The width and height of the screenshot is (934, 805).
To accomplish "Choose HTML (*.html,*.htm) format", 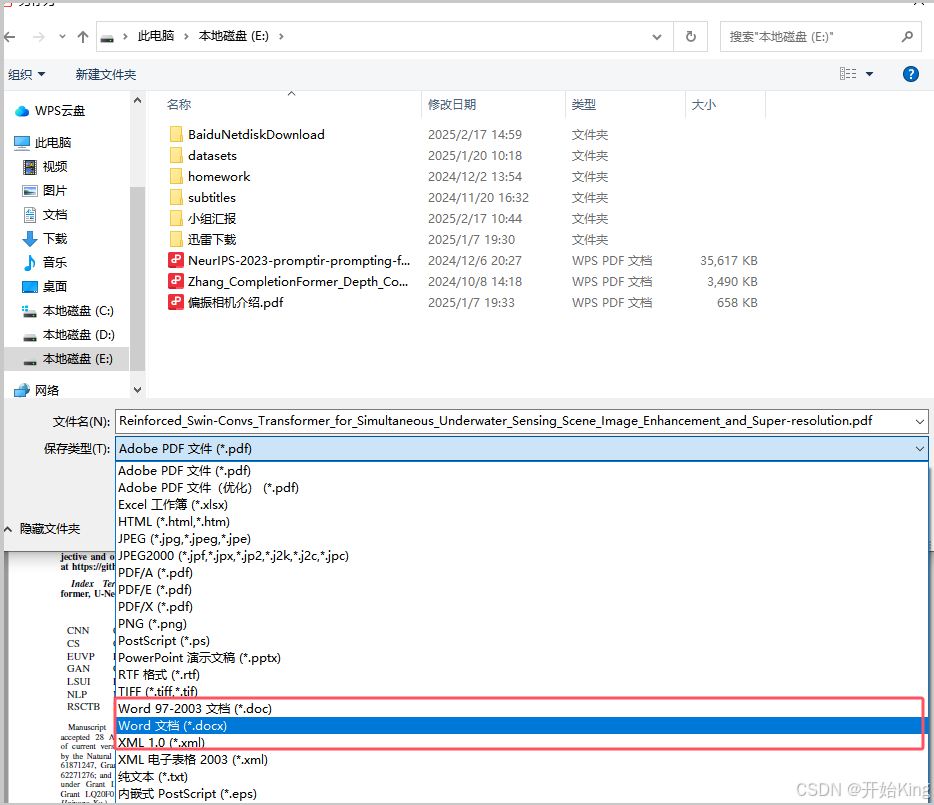I will (x=521, y=522).
